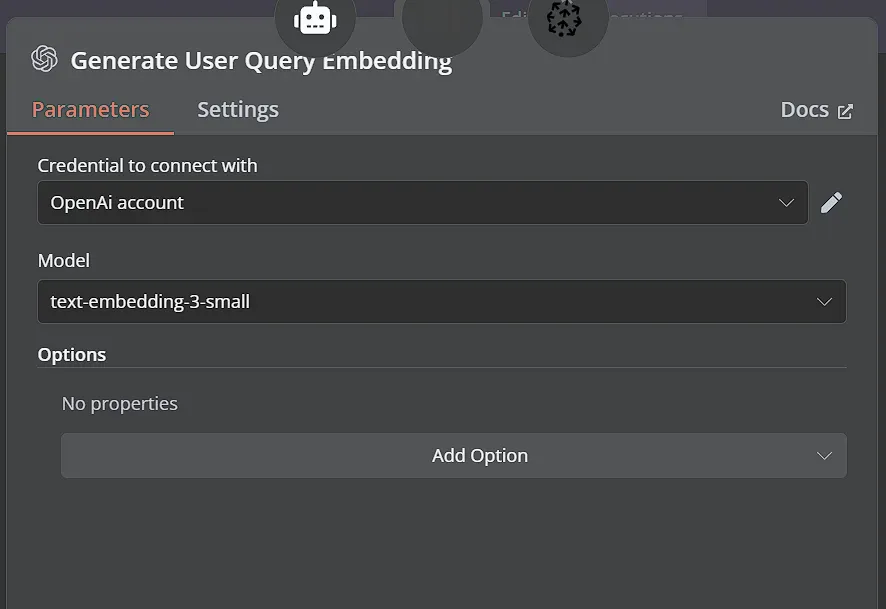
Task: Click the Options section label
Action: point(71,354)
